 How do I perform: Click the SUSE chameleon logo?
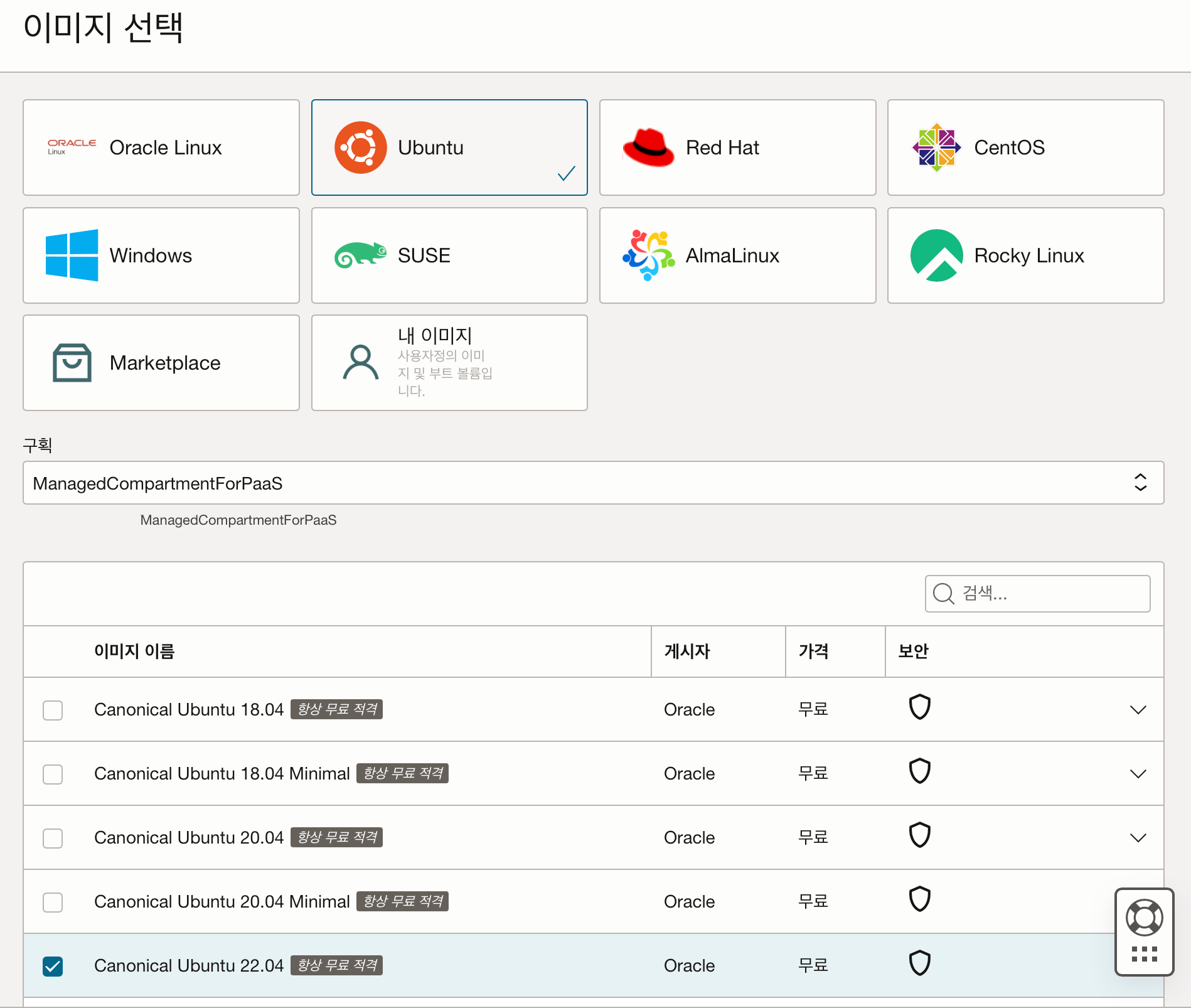point(360,255)
